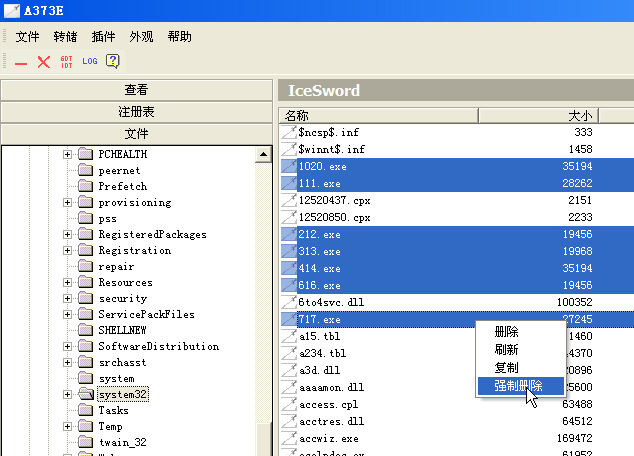The height and width of the screenshot is (456, 634).
Task: Expand the PCHEALTH folder node
Action: point(68,154)
